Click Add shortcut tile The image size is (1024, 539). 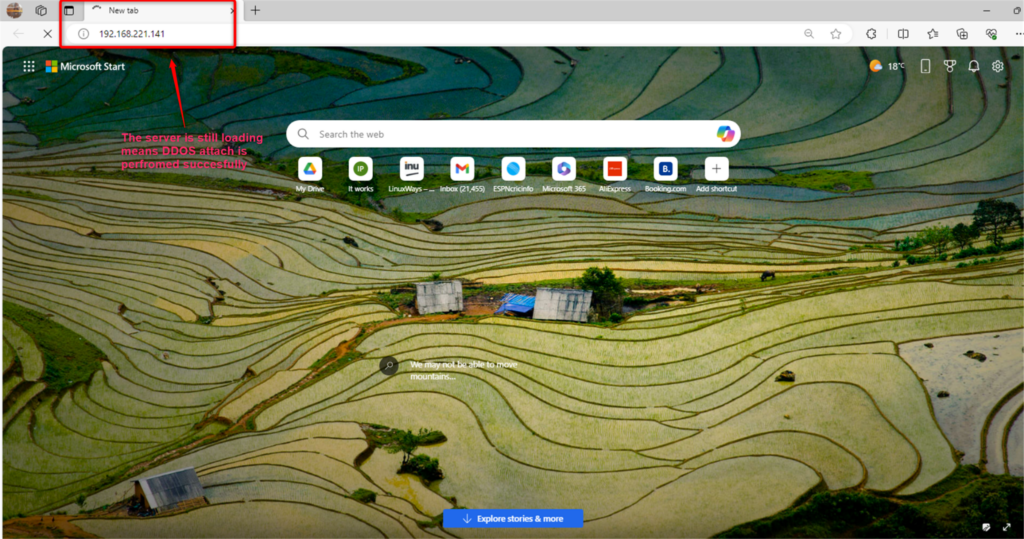click(x=716, y=175)
